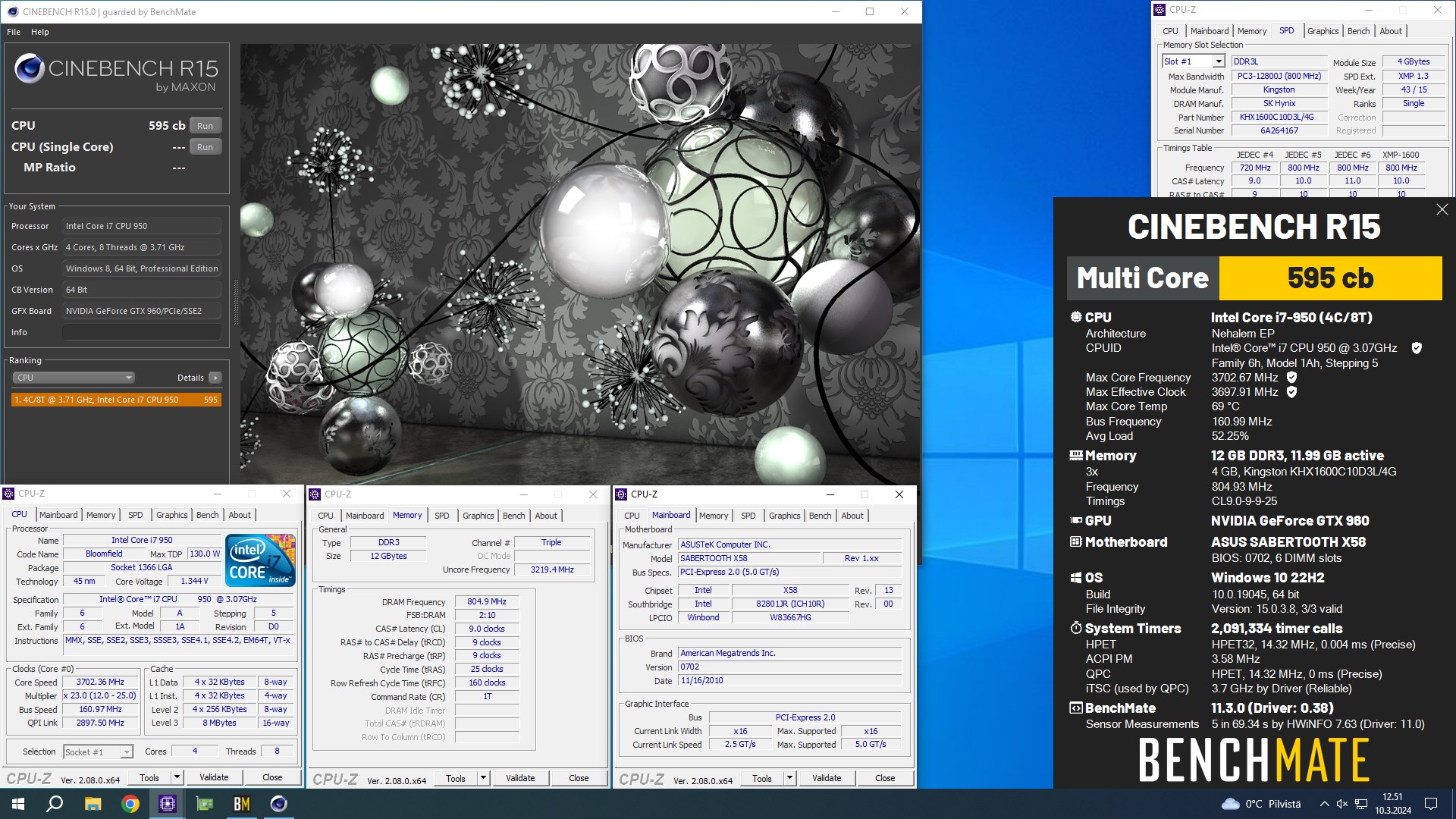1456x819 pixels.
Task: Select the 4C/8T i7 950 ranking entry
Action: pos(116,400)
